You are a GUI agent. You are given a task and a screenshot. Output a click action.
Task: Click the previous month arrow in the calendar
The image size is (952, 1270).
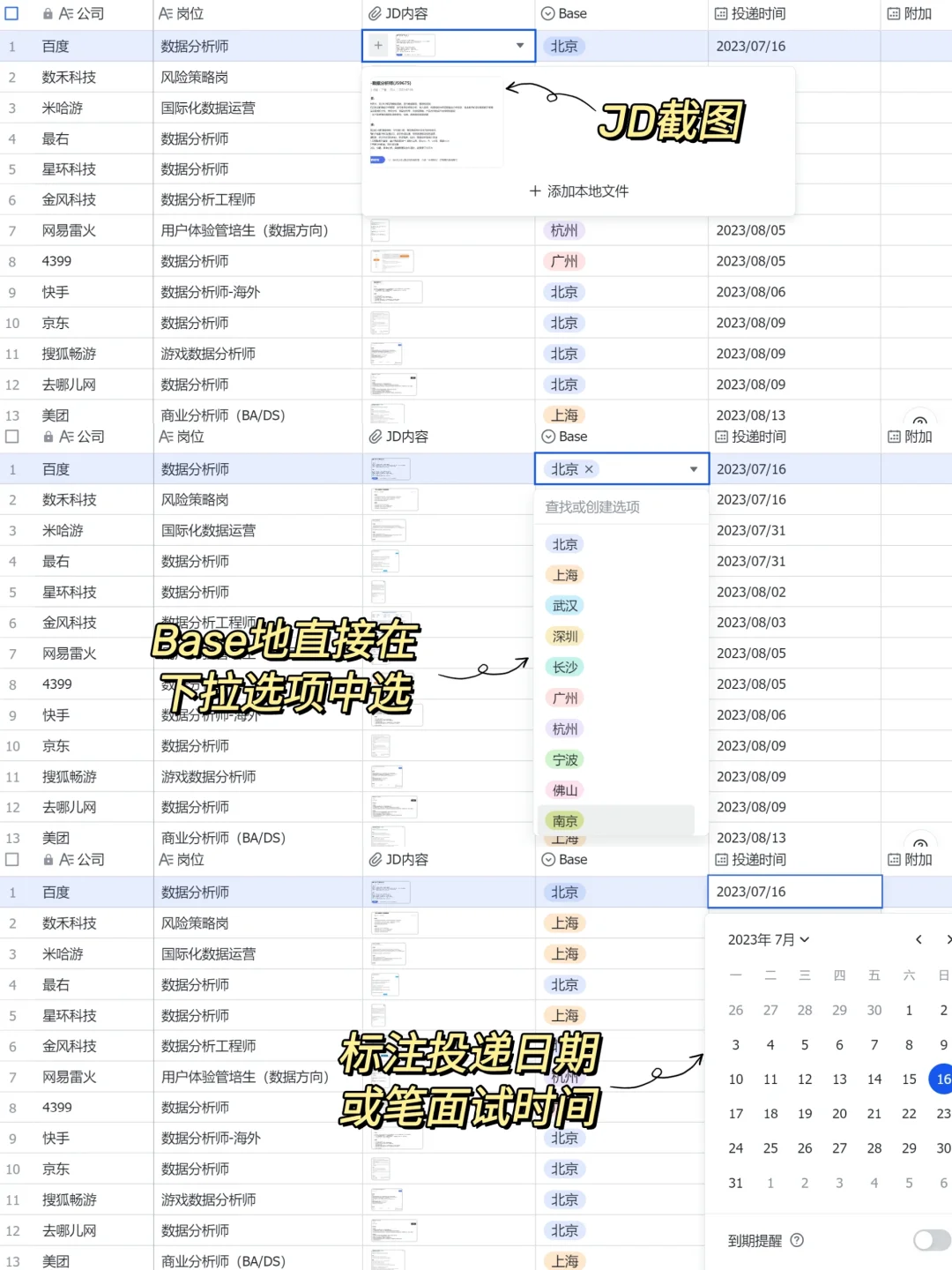(919, 940)
